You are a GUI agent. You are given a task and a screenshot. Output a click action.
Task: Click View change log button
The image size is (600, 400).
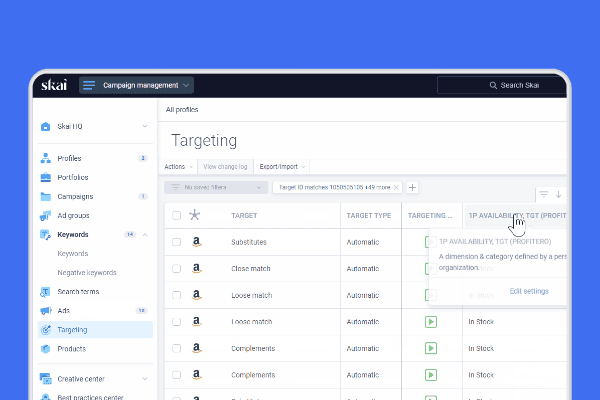(225, 167)
